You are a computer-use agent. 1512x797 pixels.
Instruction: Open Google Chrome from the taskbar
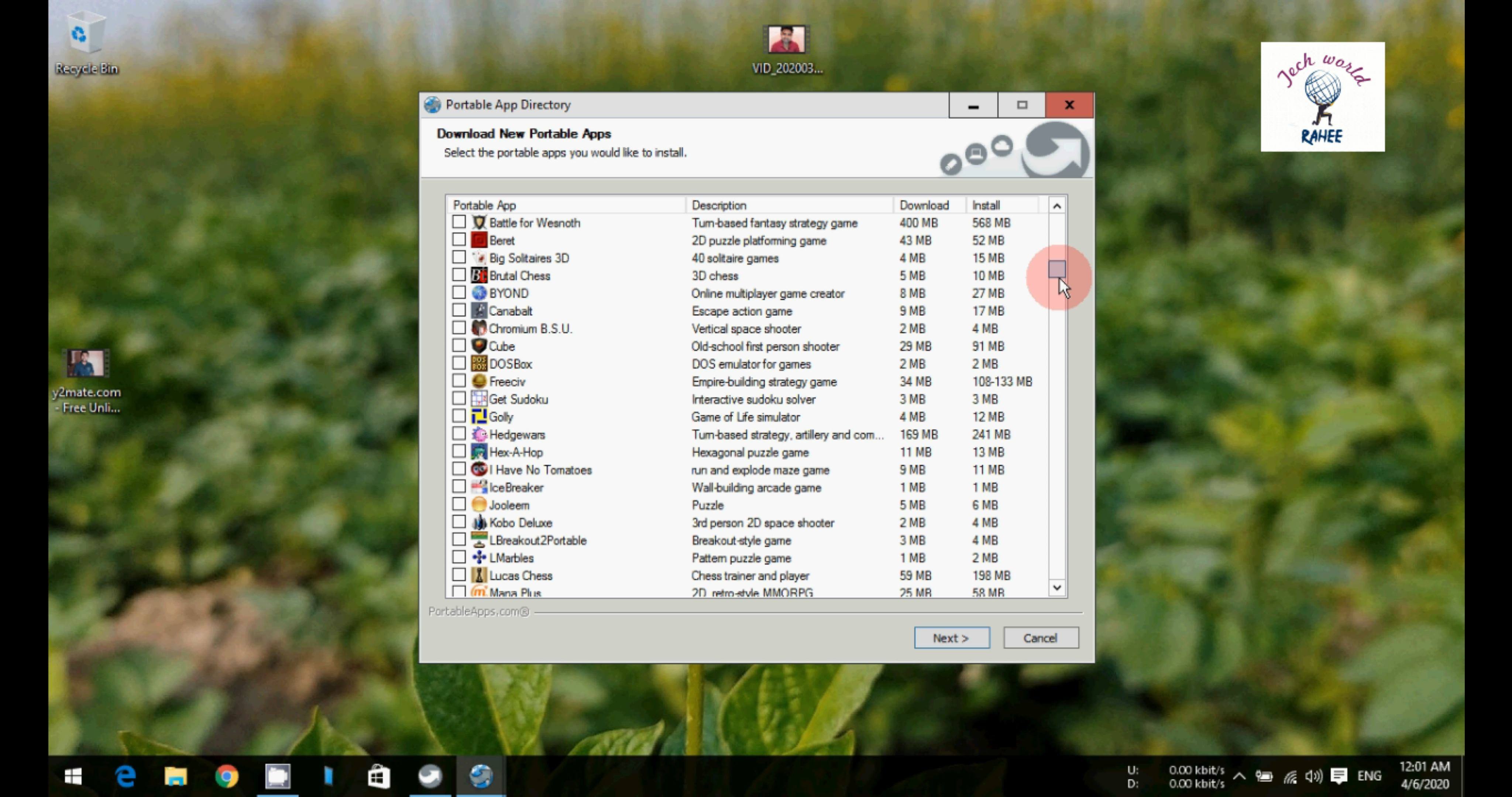(227, 776)
